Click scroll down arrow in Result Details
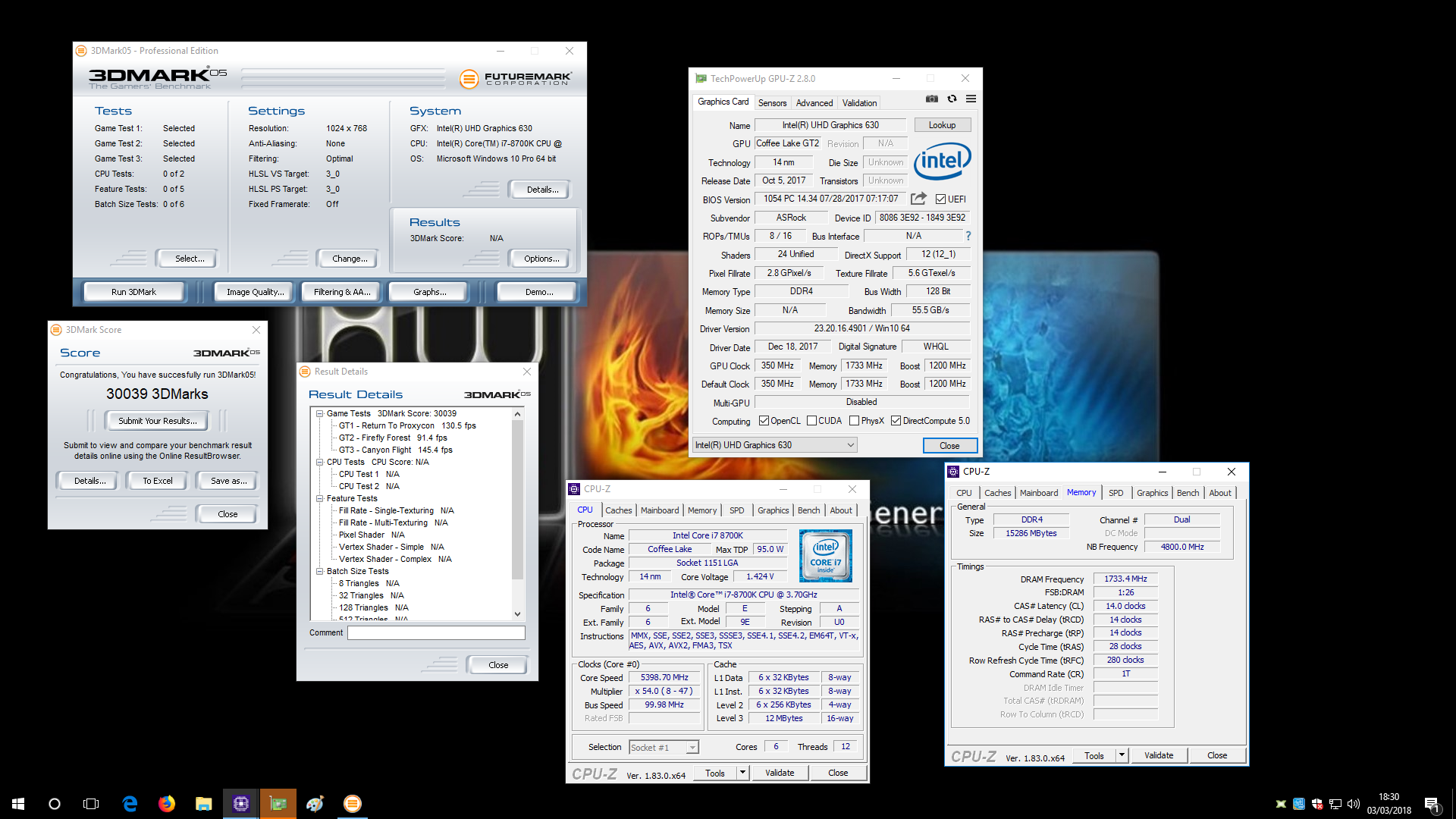This screenshot has height=819, width=1456. (x=517, y=614)
